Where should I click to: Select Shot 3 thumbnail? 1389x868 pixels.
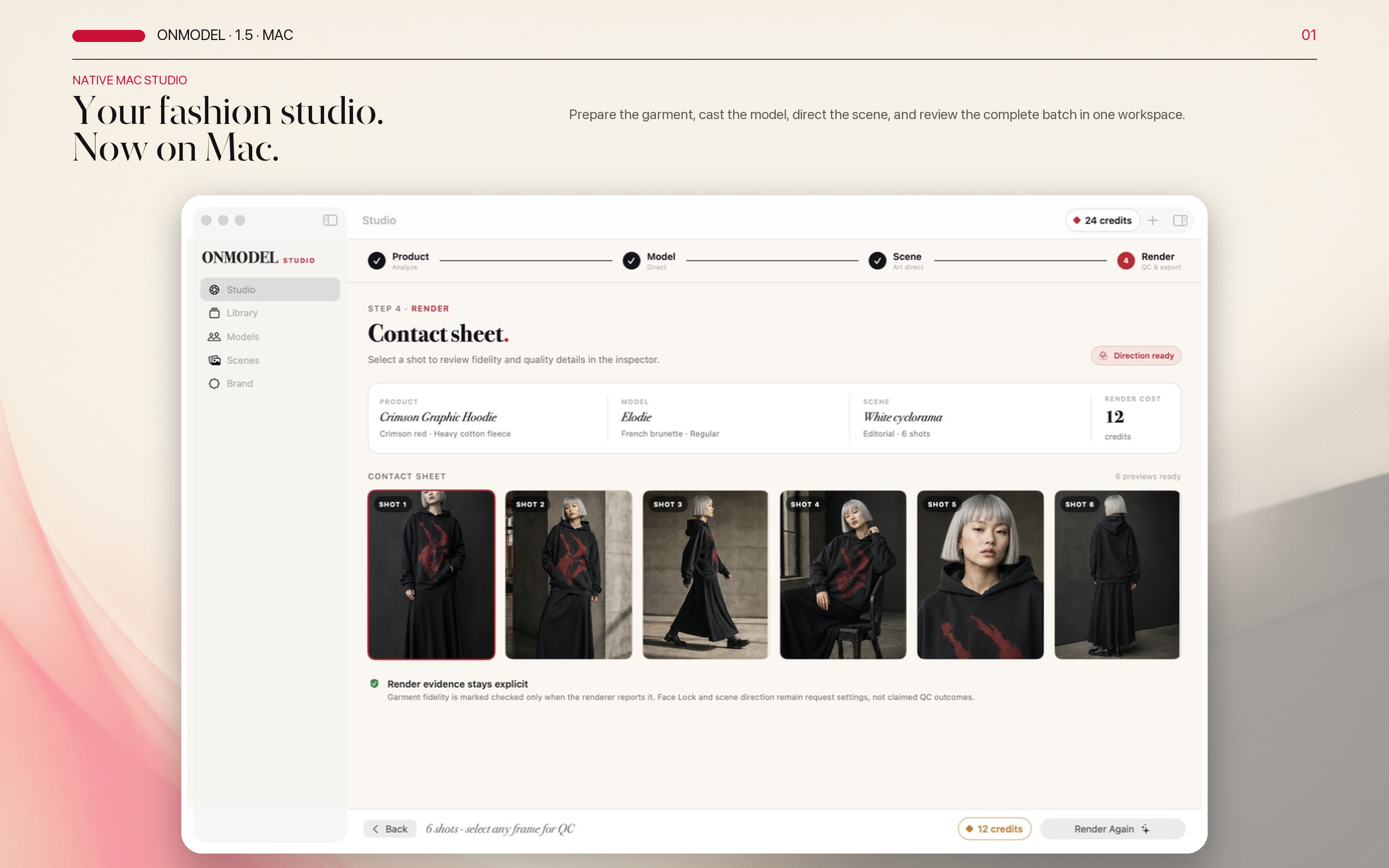click(x=706, y=575)
